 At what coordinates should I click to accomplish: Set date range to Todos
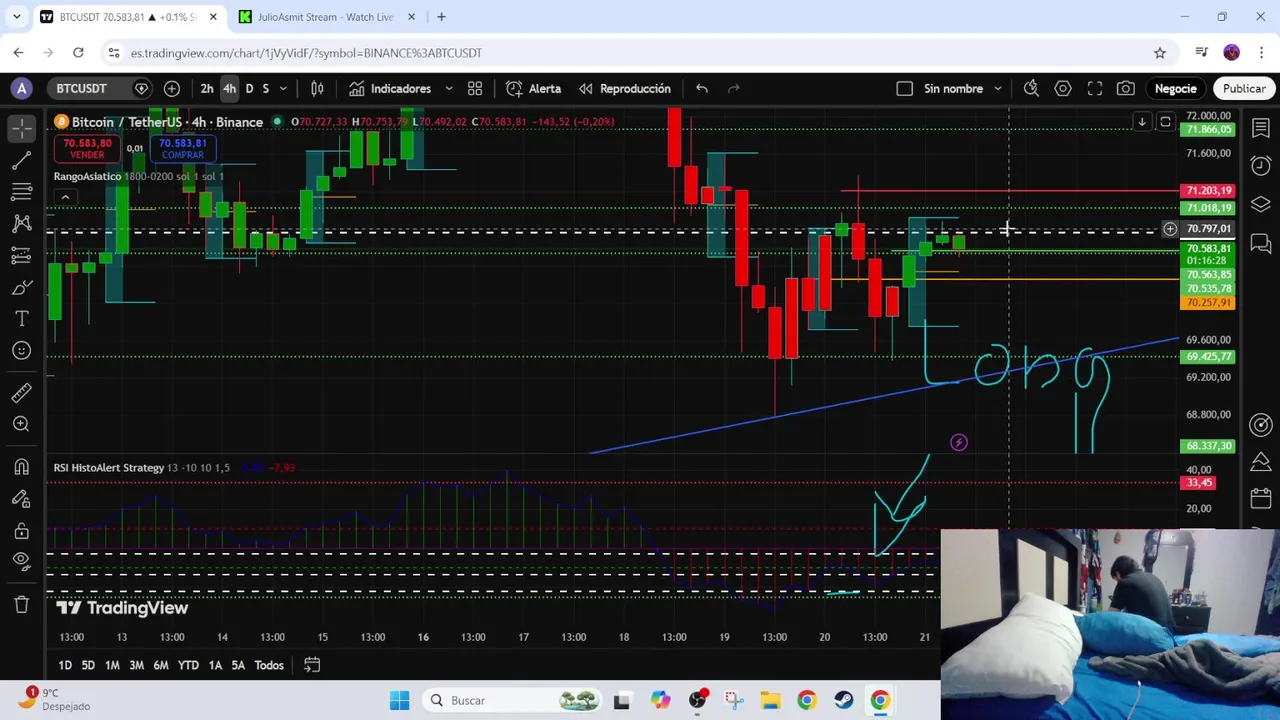(x=269, y=665)
